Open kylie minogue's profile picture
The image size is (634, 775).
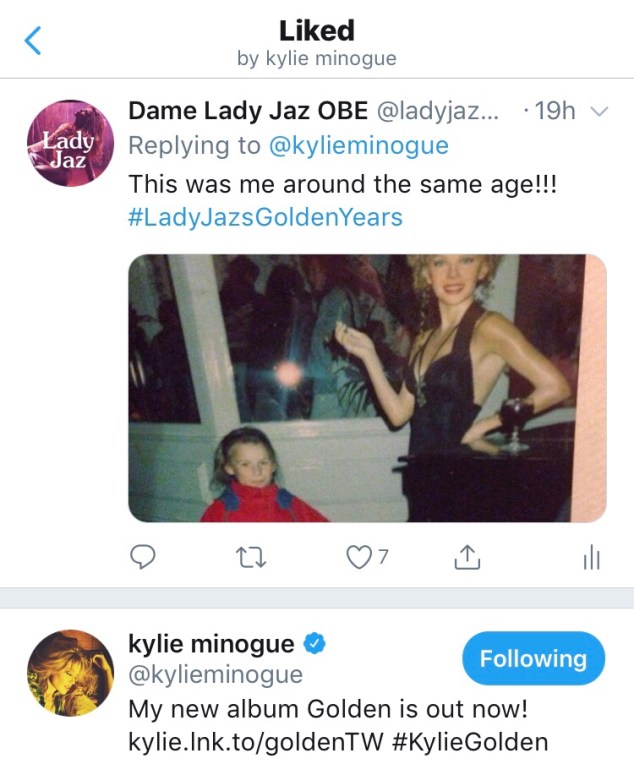click(66, 674)
